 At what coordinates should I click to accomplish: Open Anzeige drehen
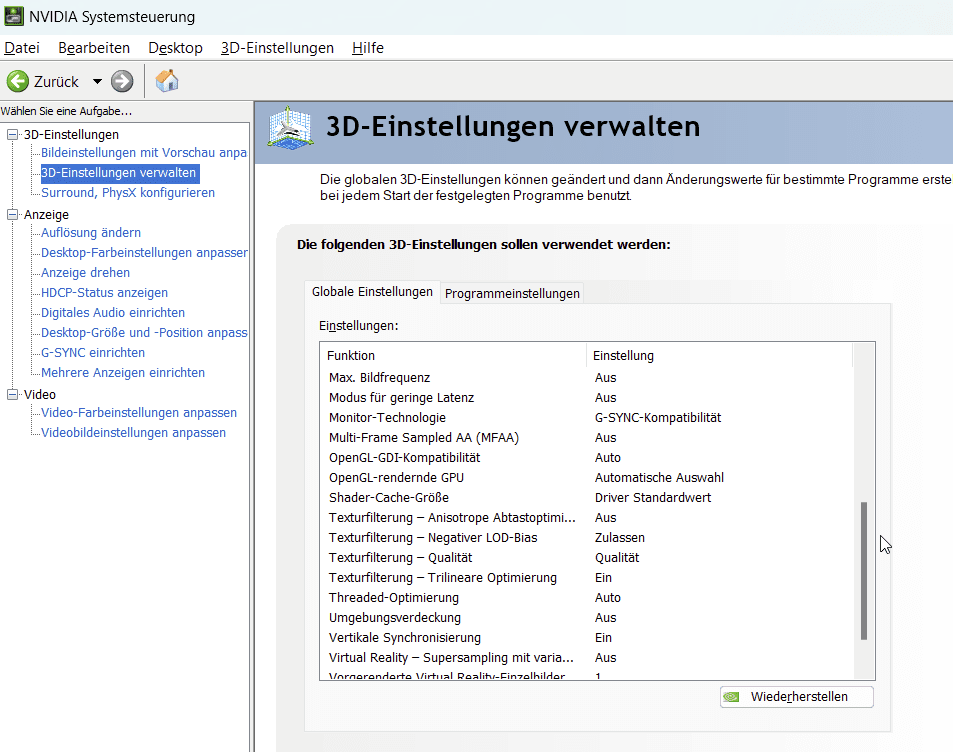tap(85, 273)
